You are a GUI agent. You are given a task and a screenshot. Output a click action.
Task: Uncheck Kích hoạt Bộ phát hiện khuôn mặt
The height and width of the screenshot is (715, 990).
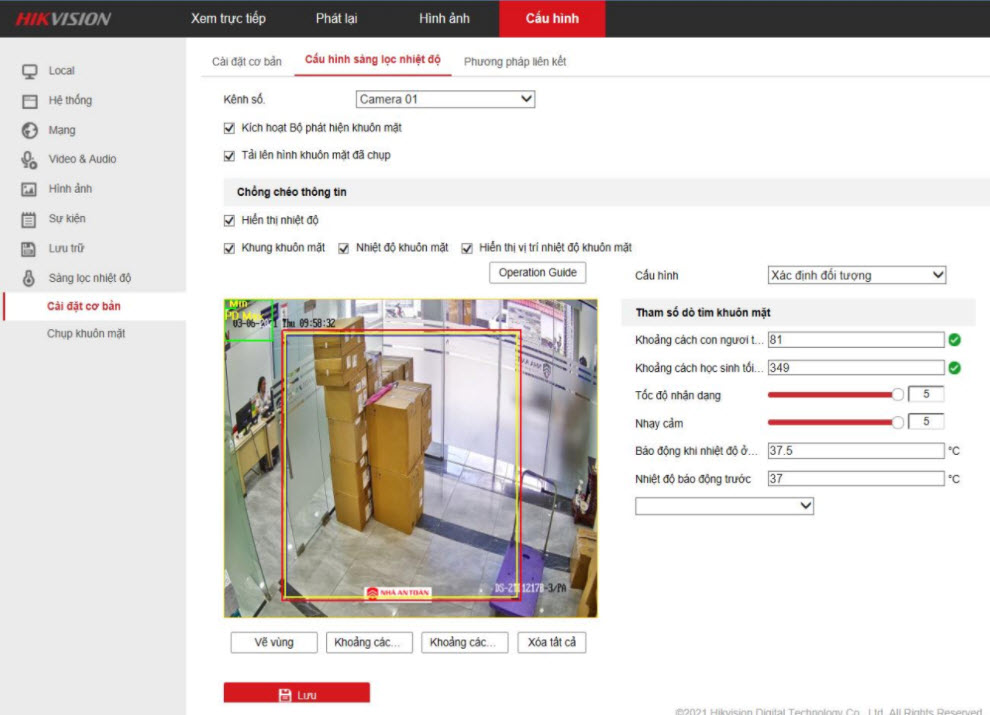point(230,128)
